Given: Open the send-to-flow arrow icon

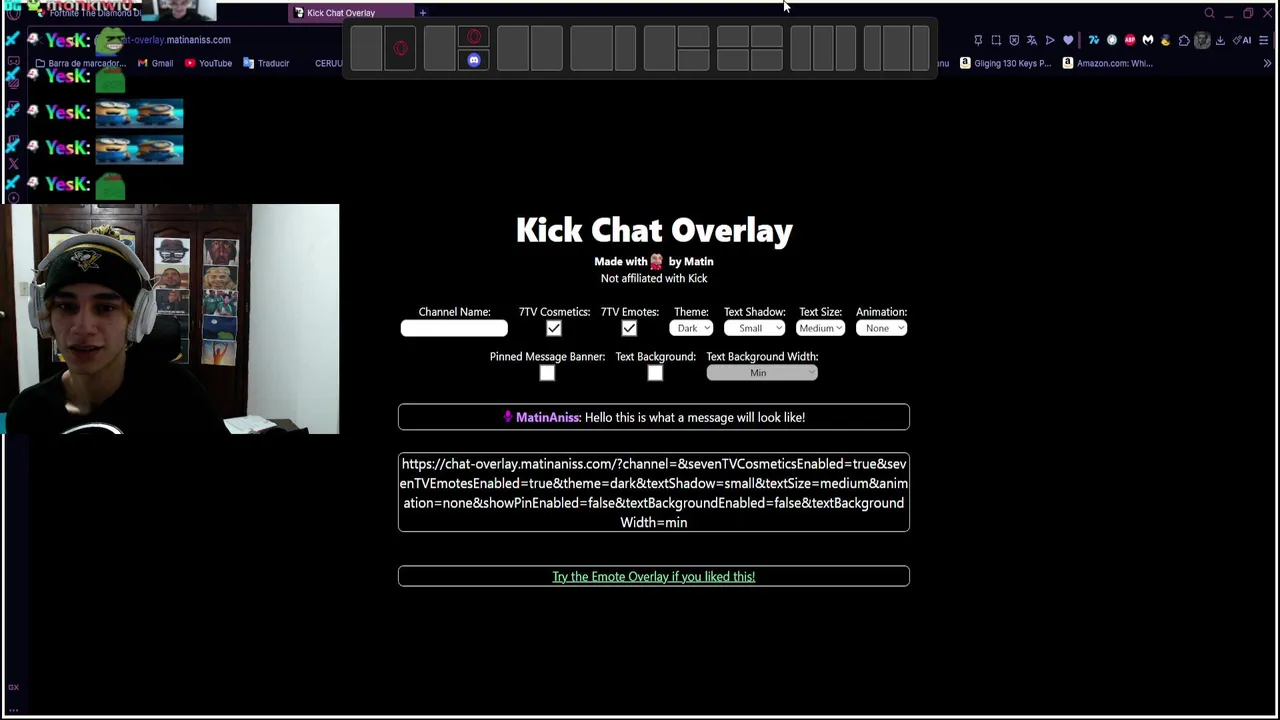Looking at the screenshot, I should tap(1050, 40).
